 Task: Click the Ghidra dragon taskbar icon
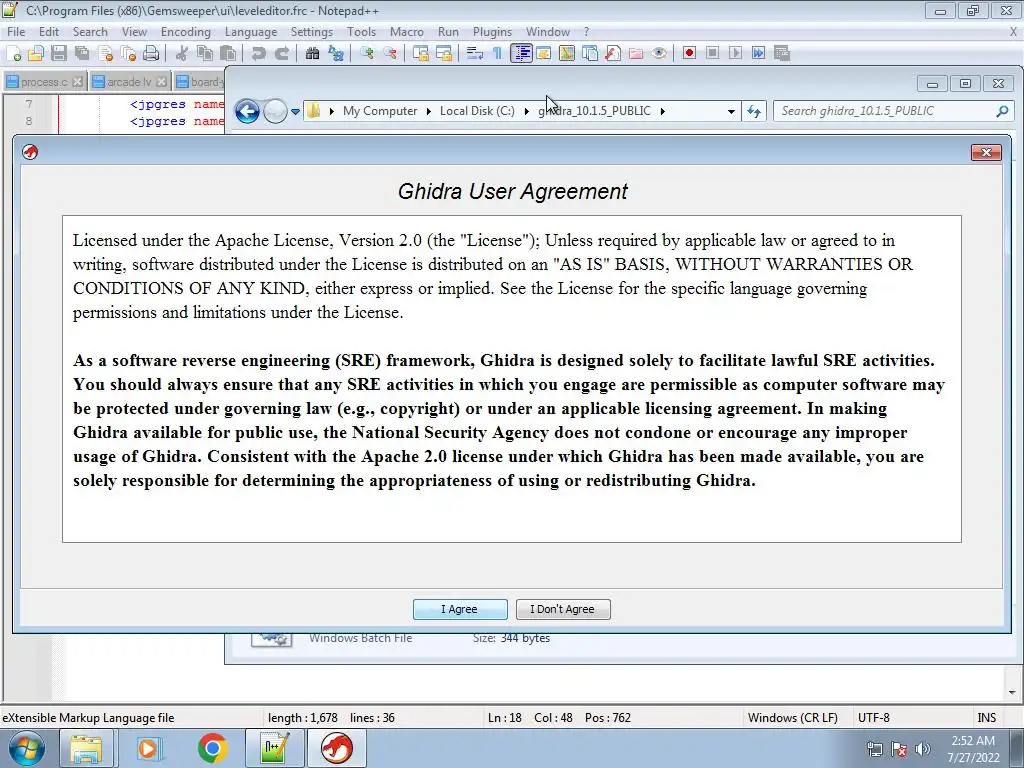point(336,748)
